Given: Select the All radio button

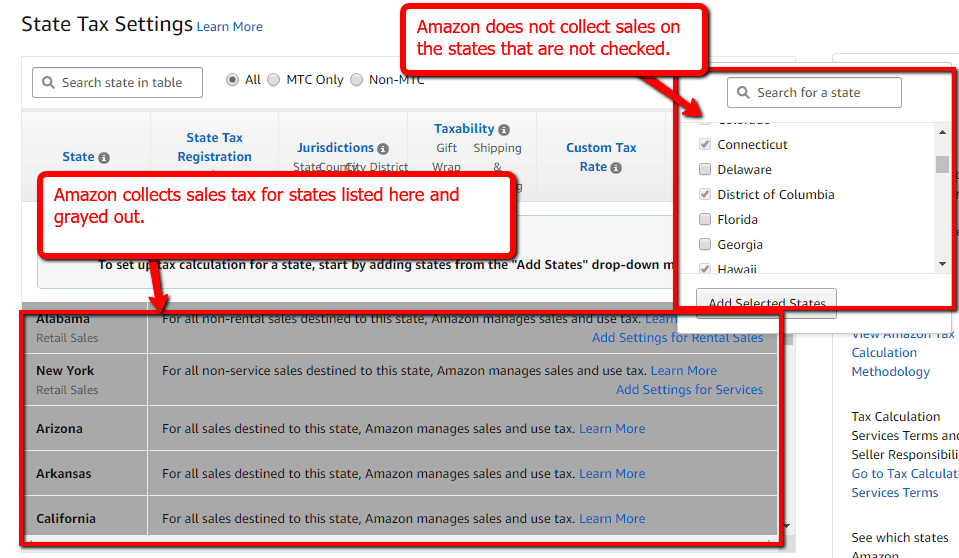Looking at the screenshot, I should tap(232, 80).
